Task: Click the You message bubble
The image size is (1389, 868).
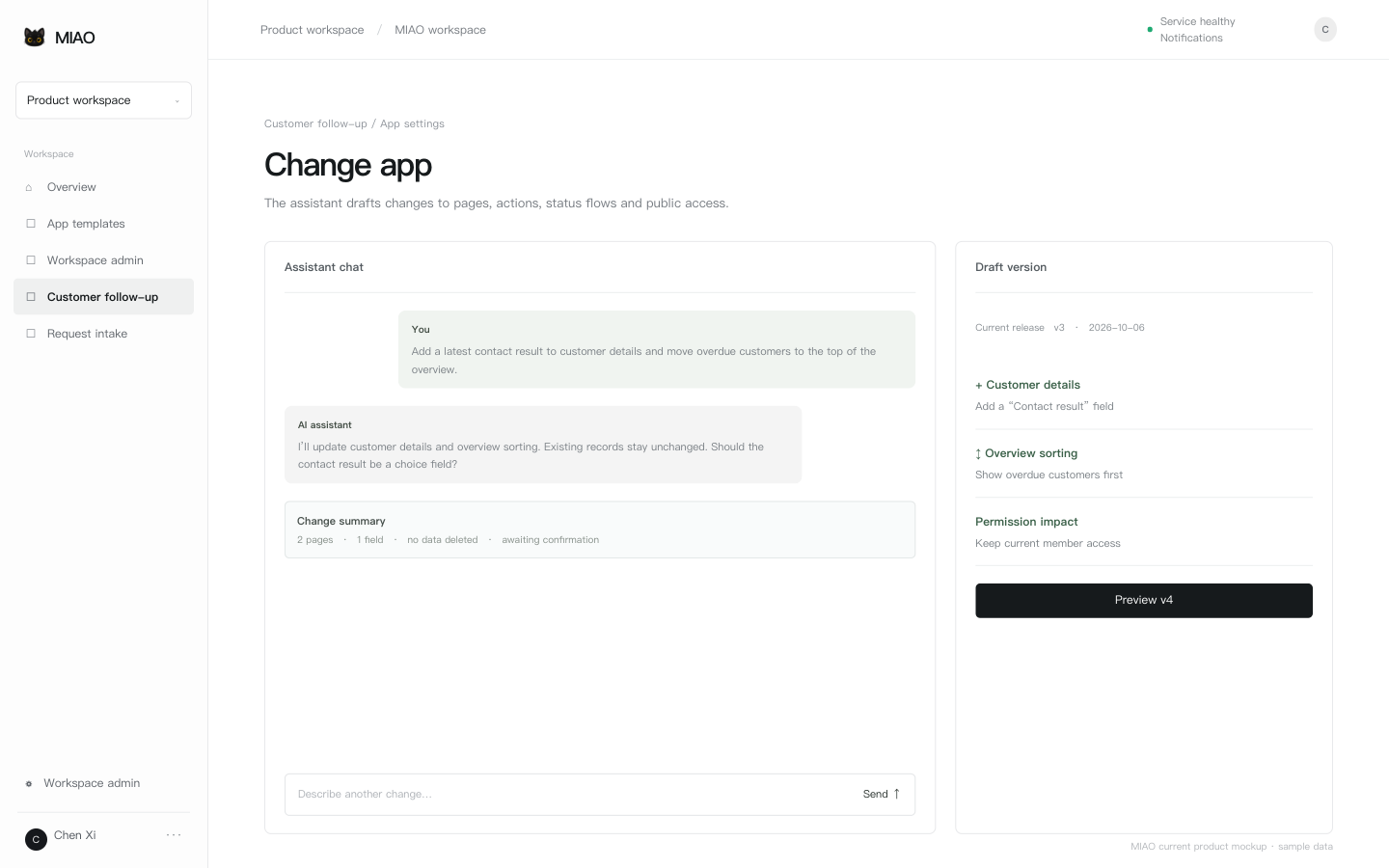Action: pyautogui.click(x=657, y=349)
